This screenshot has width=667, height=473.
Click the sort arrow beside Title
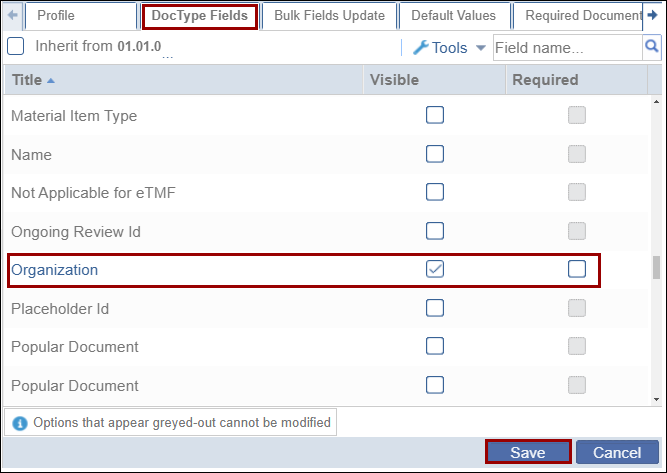tap(51, 80)
